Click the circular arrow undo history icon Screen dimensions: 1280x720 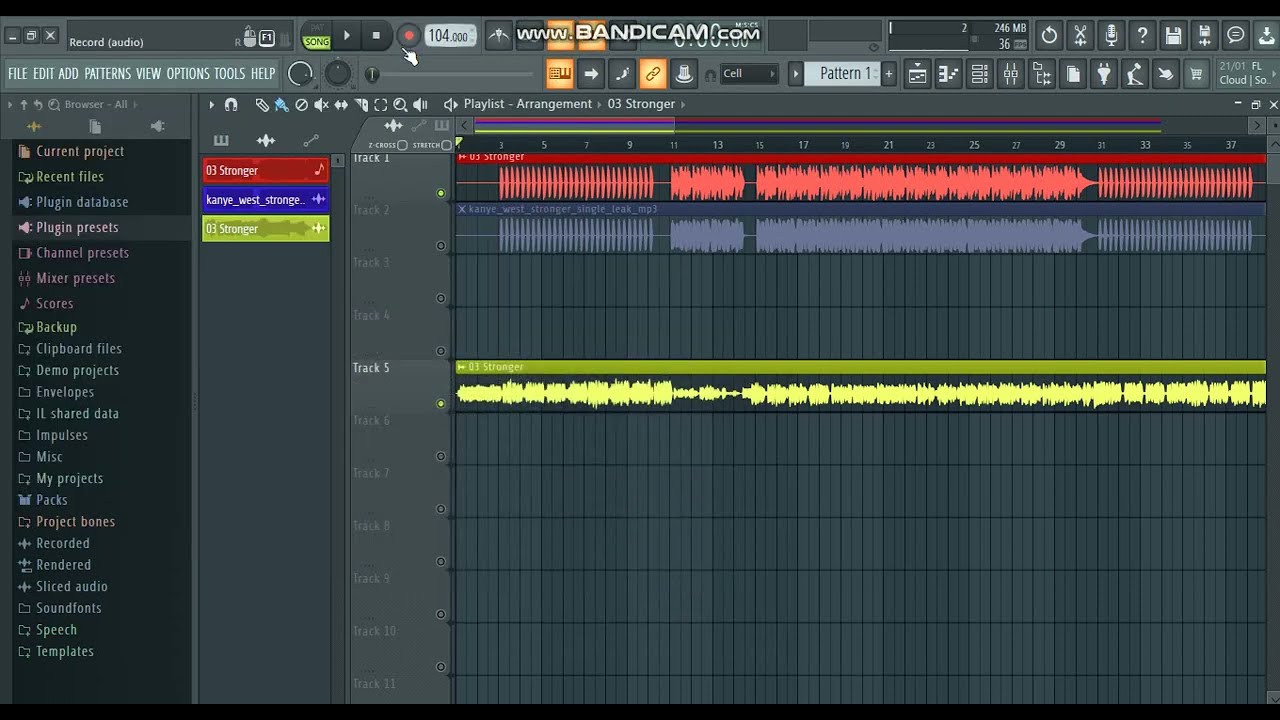(1049, 36)
